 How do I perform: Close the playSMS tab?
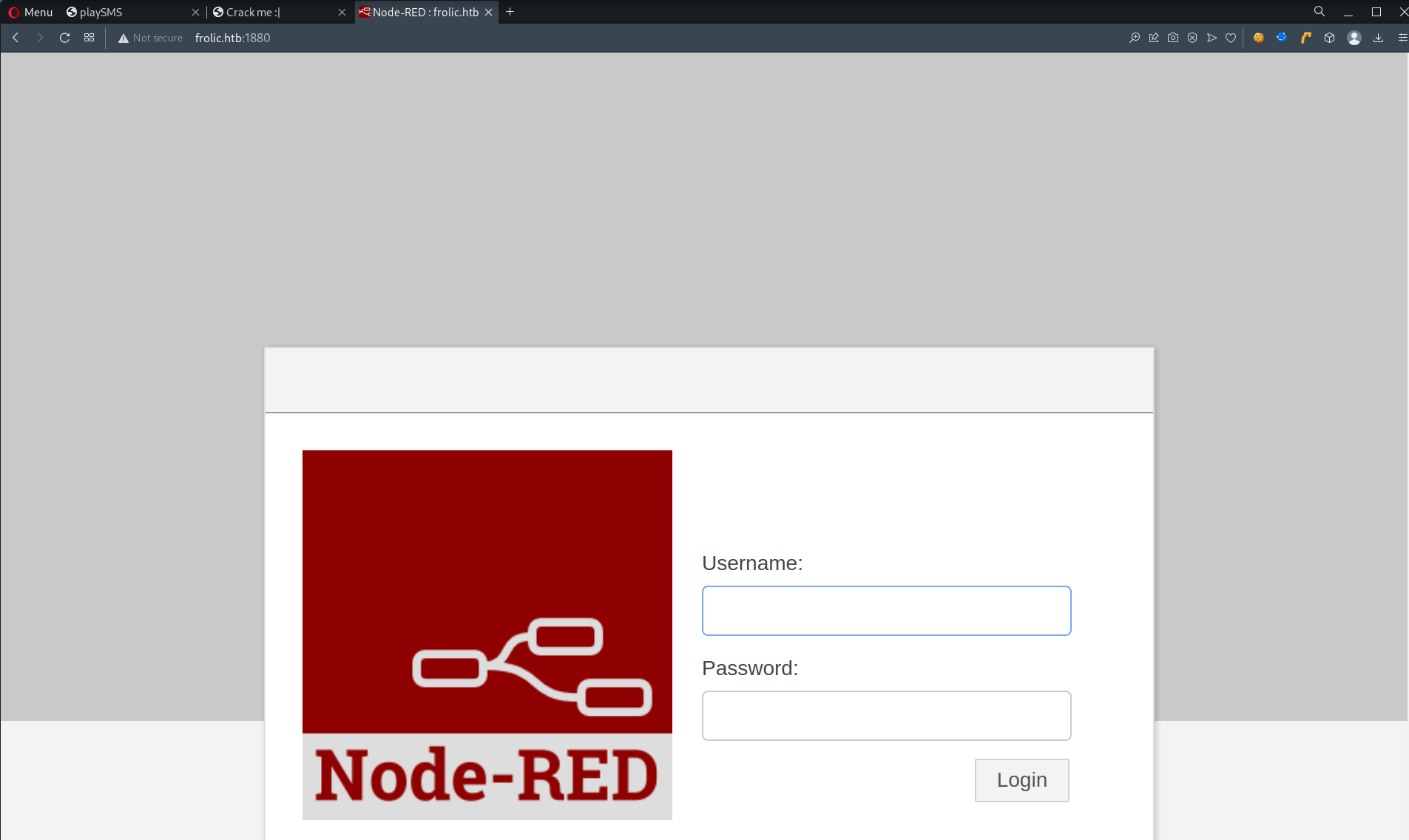tap(195, 12)
